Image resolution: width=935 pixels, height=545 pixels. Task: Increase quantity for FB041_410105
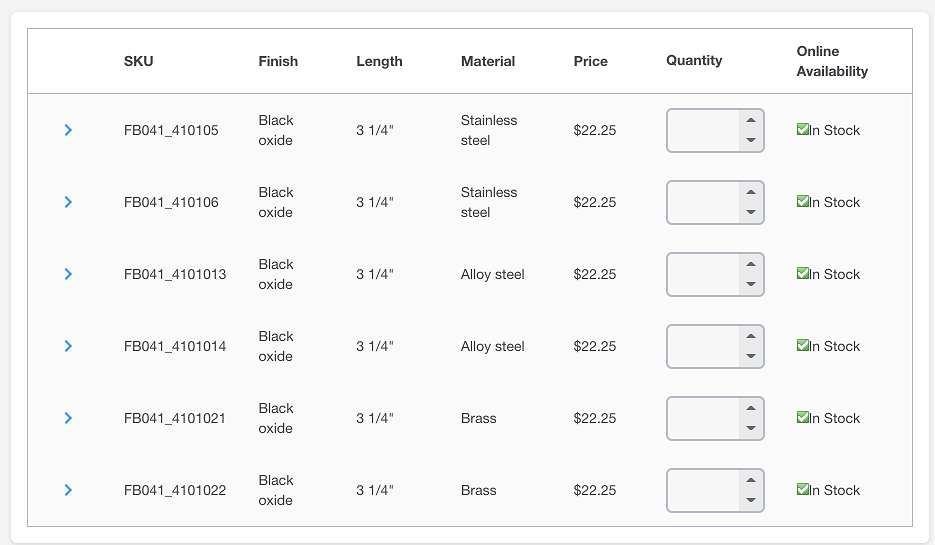(x=750, y=120)
